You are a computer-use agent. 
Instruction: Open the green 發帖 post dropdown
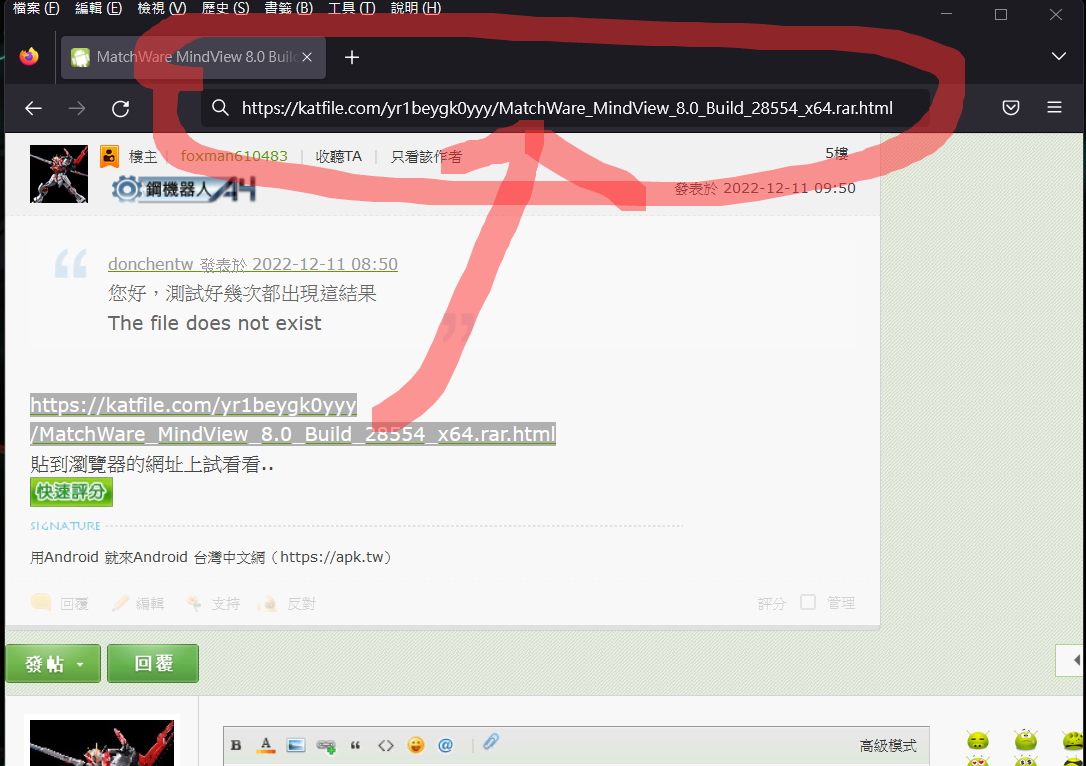coord(53,663)
